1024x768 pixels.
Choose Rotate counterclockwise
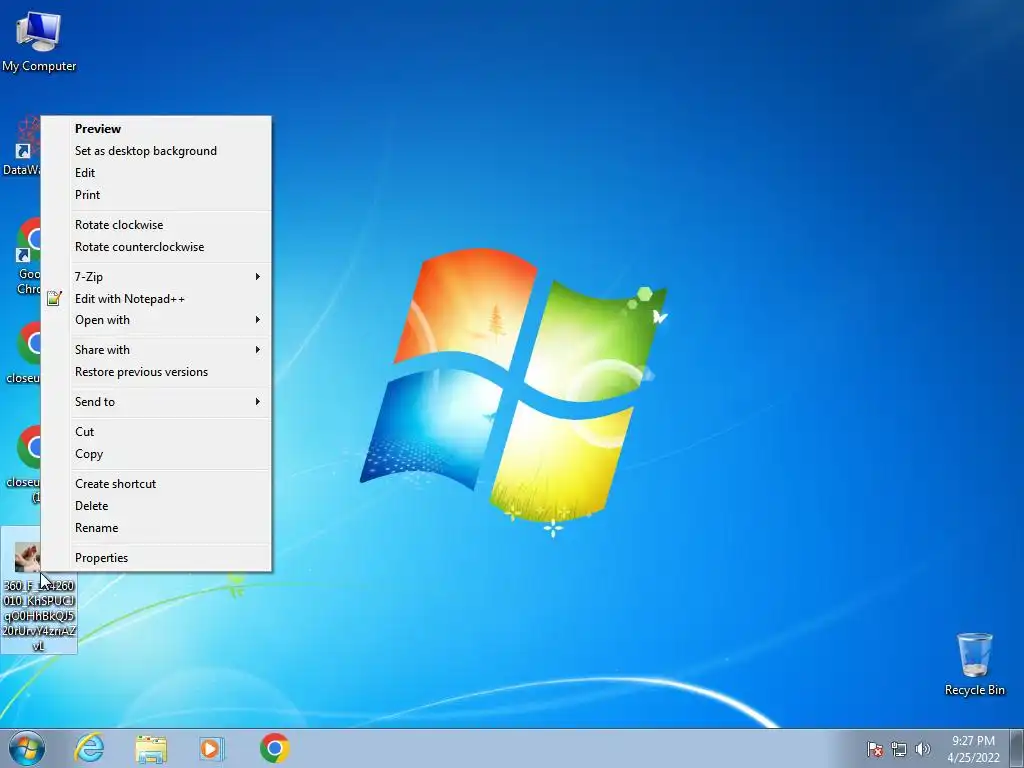click(x=156, y=247)
